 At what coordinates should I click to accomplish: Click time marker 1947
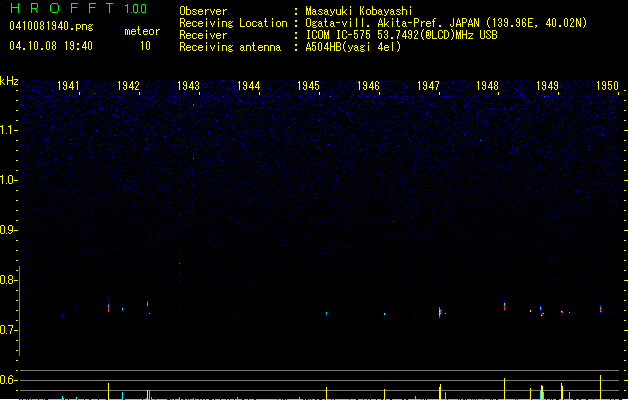coord(428,86)
